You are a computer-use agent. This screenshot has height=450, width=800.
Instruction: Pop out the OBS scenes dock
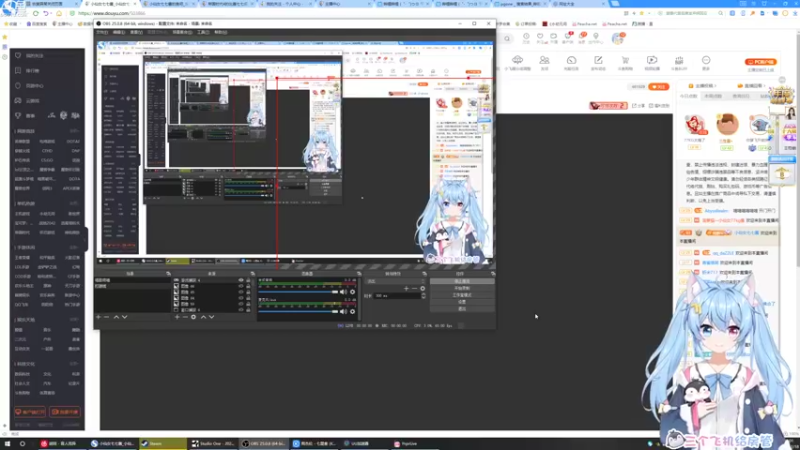(x=168, y=274)
